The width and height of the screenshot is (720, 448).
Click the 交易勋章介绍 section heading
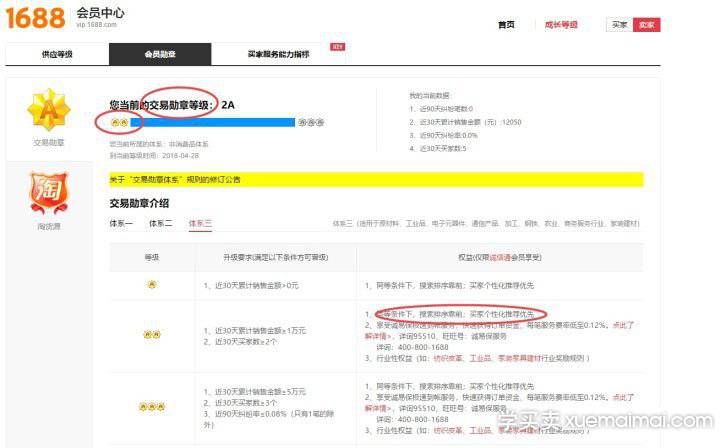click(x=139, y=203)
